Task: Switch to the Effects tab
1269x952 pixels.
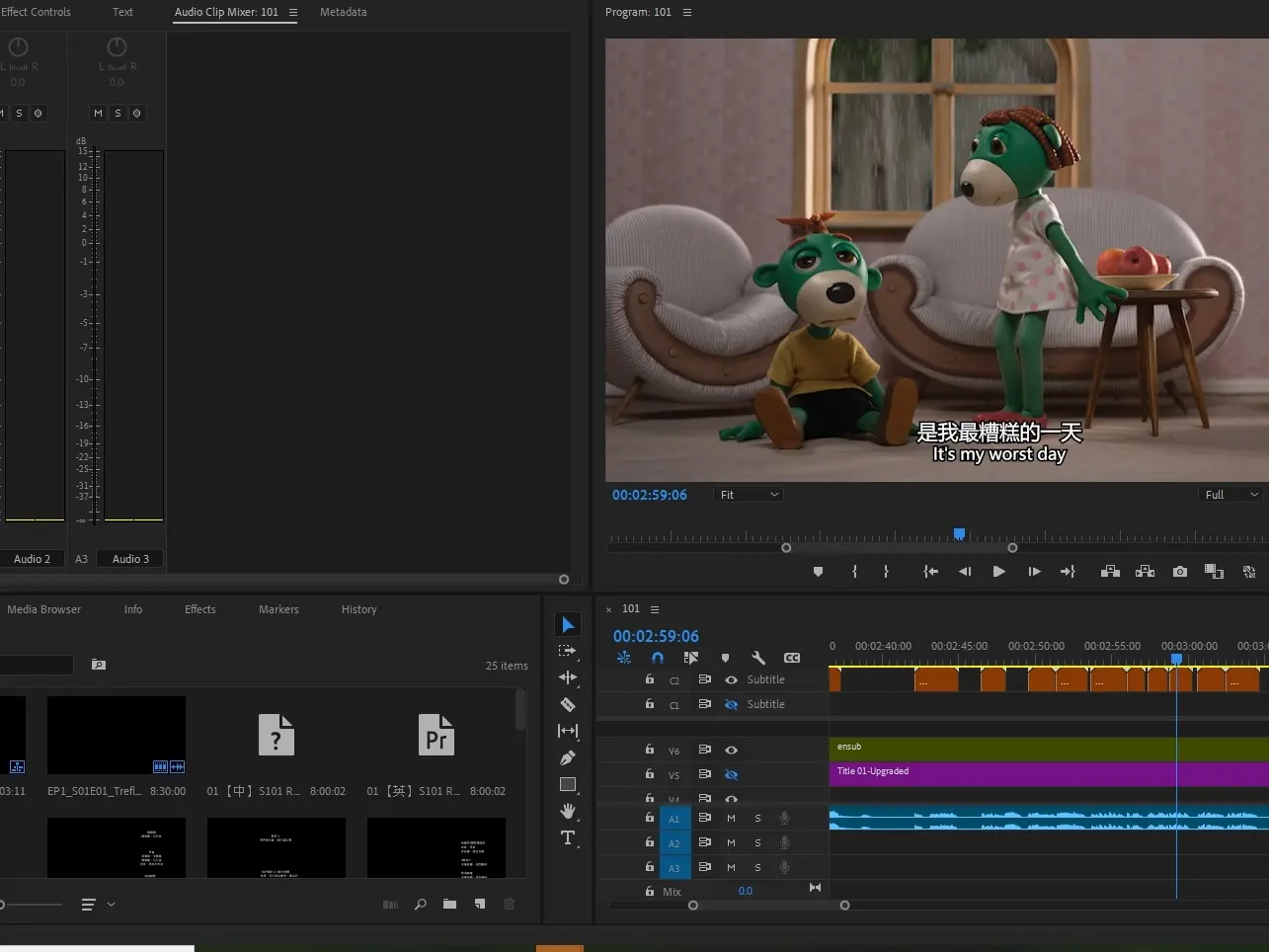Action: point(199,609)
